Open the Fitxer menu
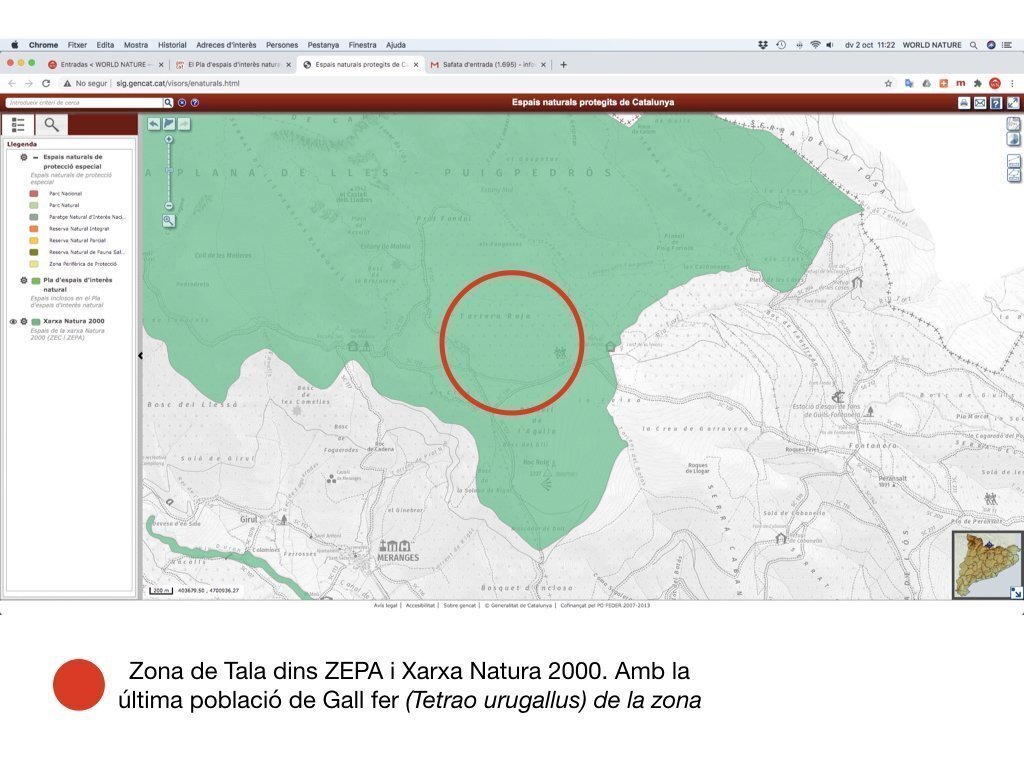Image resolution: width=1024 pixels, height=768 pixels. pos(77,45)
